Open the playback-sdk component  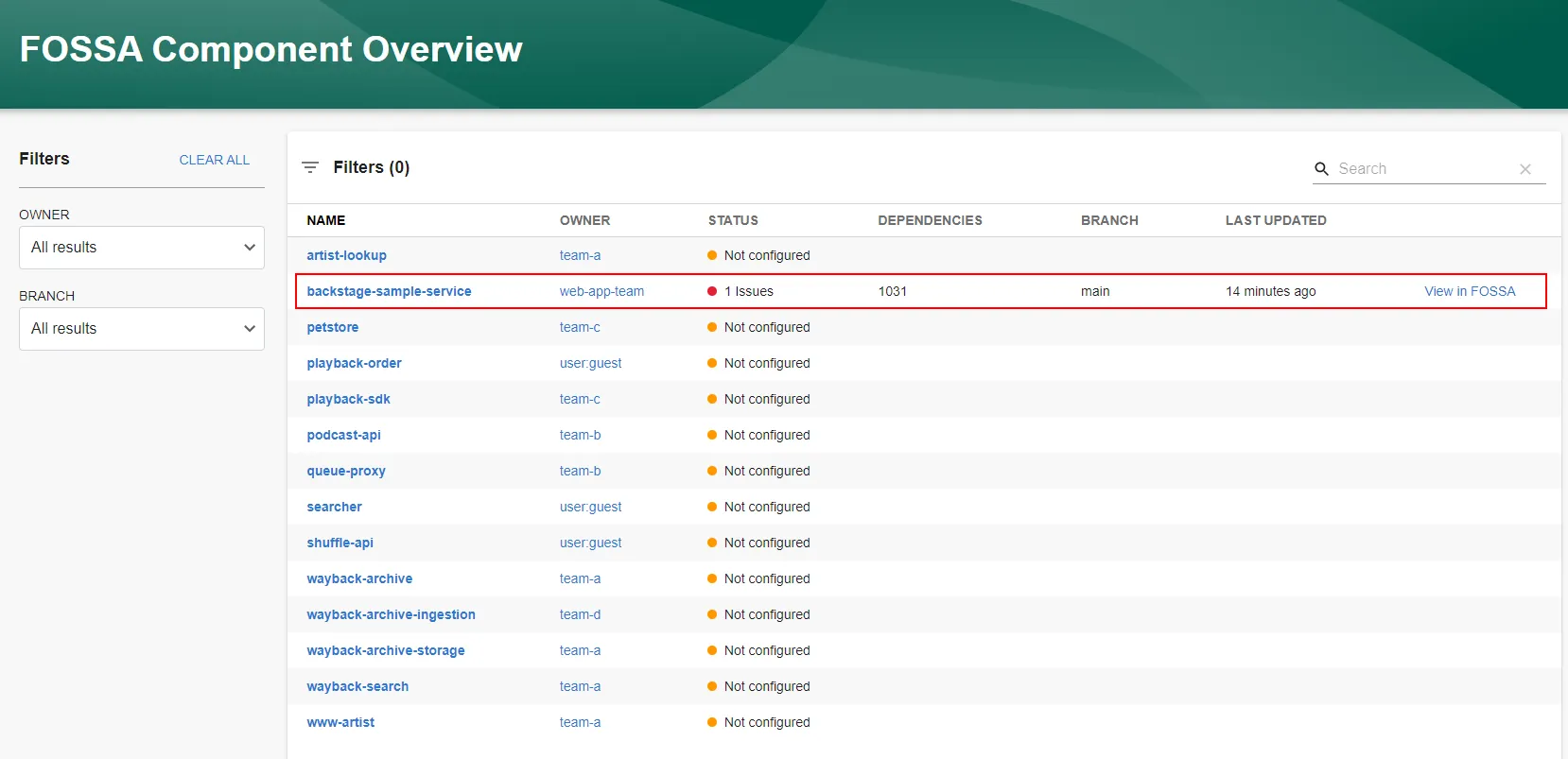click(348, 399)
